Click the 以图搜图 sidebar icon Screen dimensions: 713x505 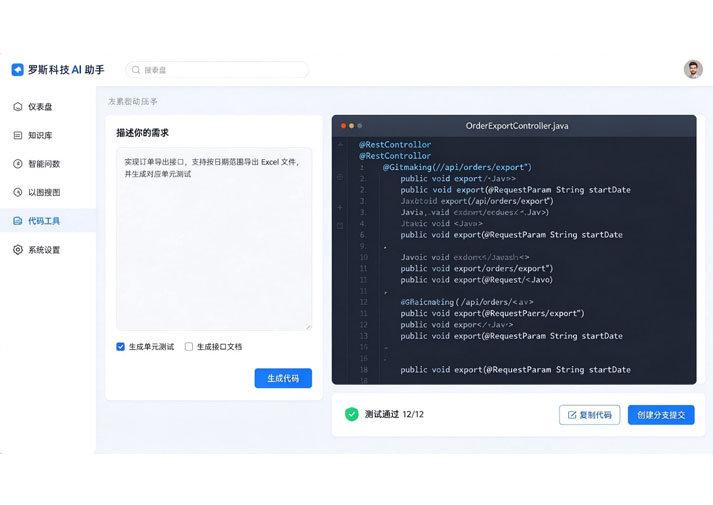[x=18, y=192]
